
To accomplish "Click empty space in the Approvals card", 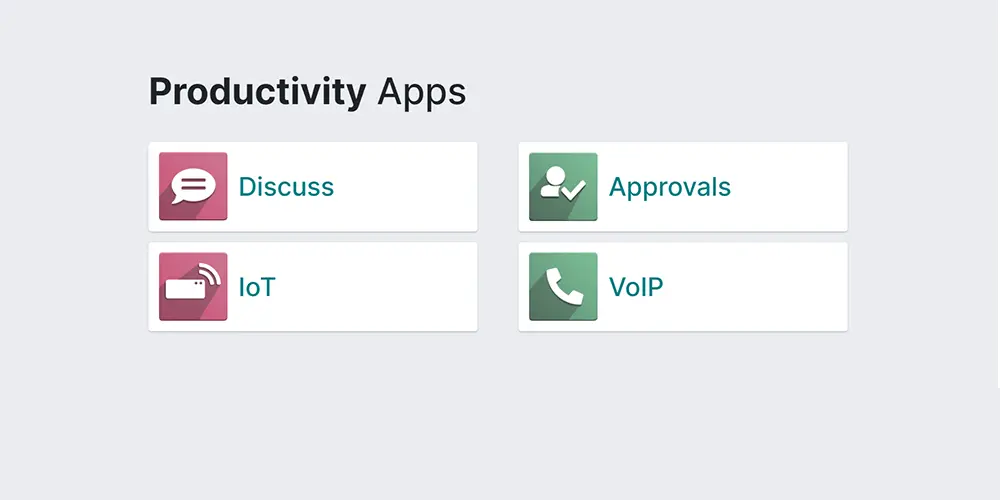I will pyautogui.click(x=790, y=187).
